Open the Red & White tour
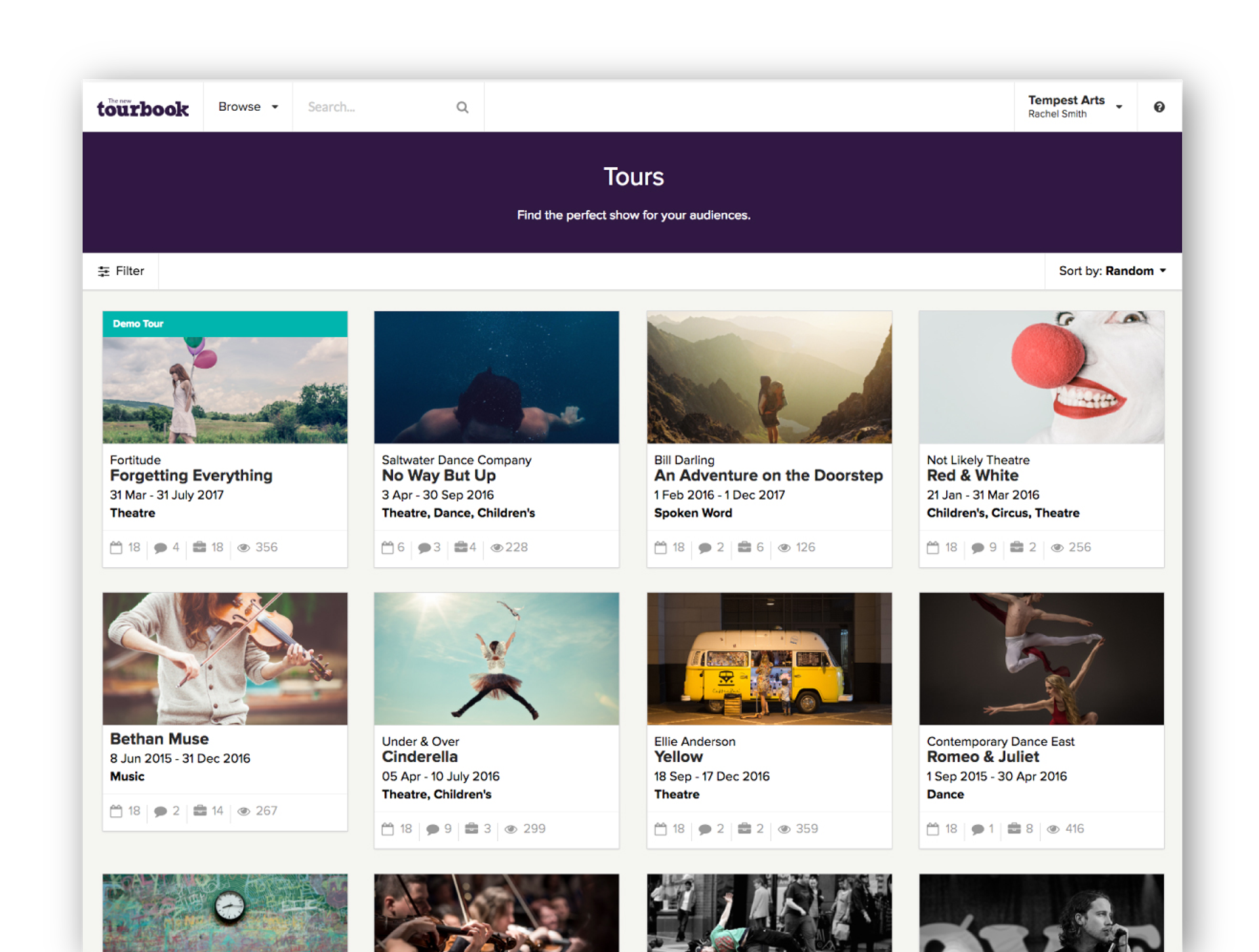The height and width of the screenshot is (952, 1259). tap(972, 475)
